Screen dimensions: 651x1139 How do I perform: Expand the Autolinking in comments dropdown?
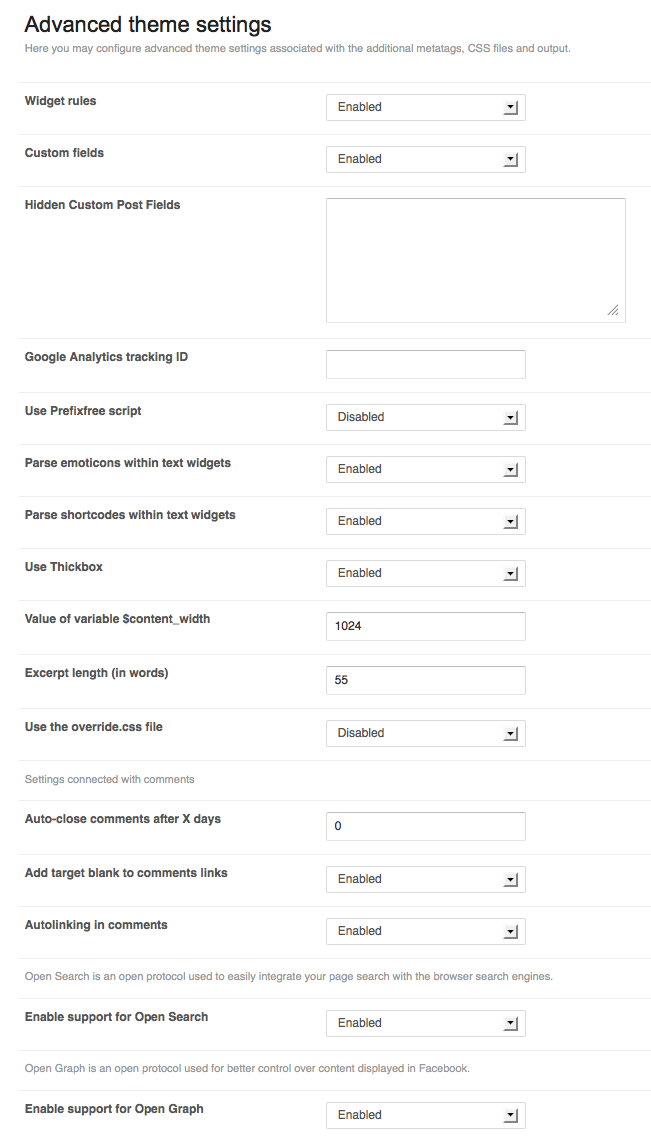(x=425, y=931)
